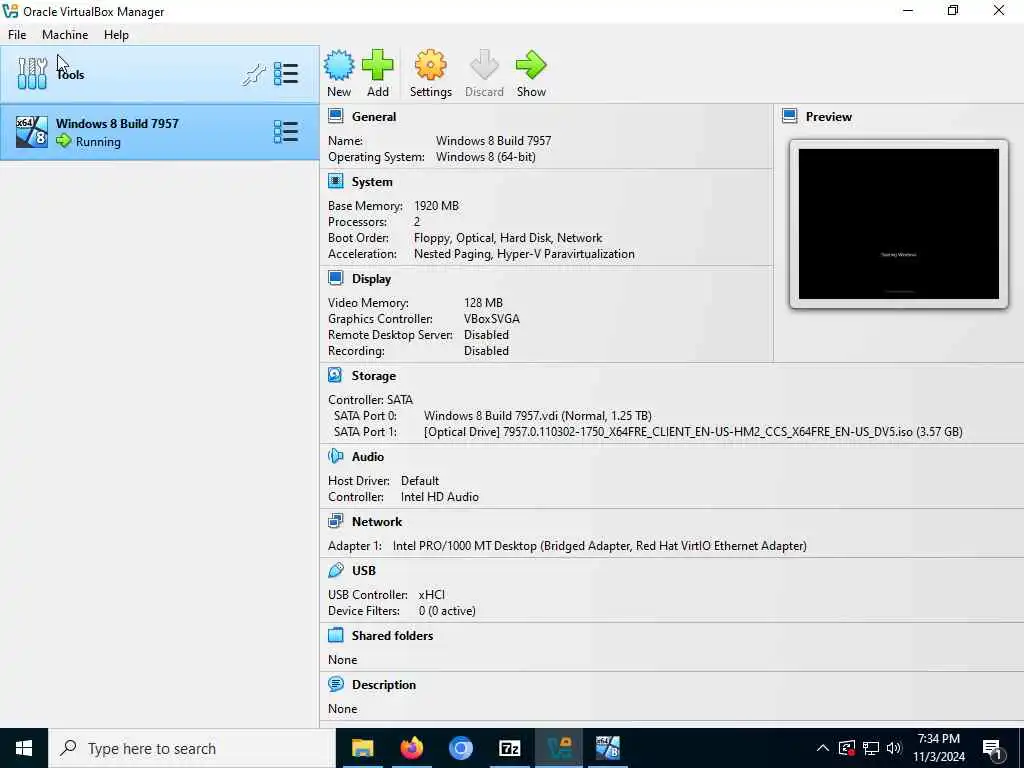The image size is (1024, 768).
Task: Click Windows 8 (64-bit) operating system value
Action: pos(485,157)
